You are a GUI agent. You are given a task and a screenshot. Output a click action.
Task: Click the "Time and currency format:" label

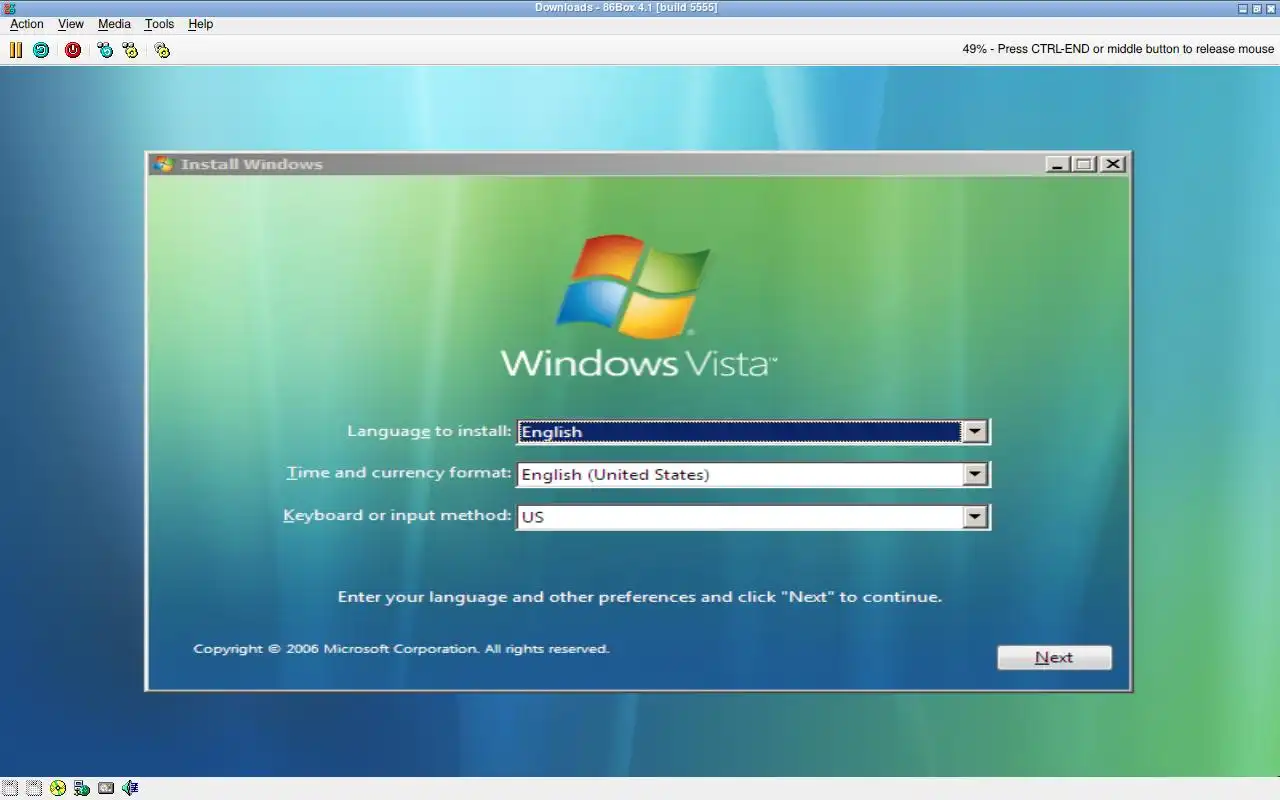399,473
